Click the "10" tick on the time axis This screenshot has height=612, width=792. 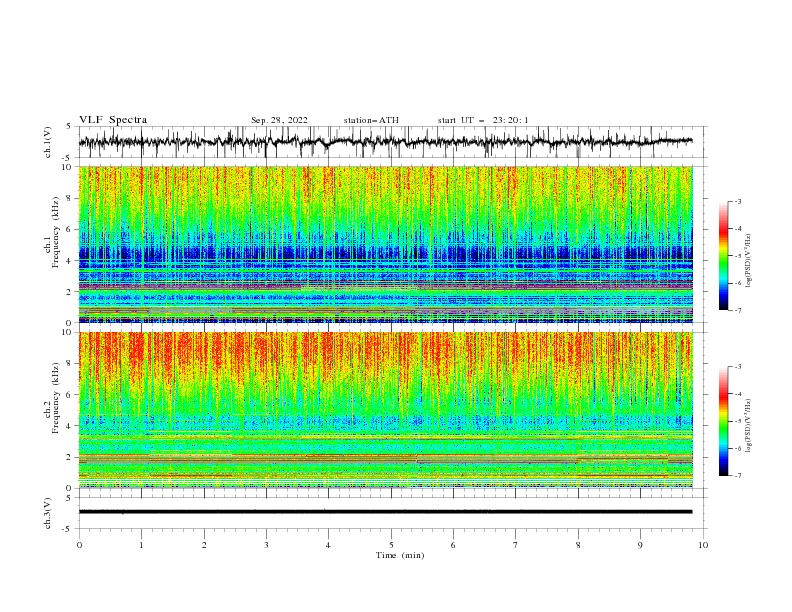click(x=703, y=545)
